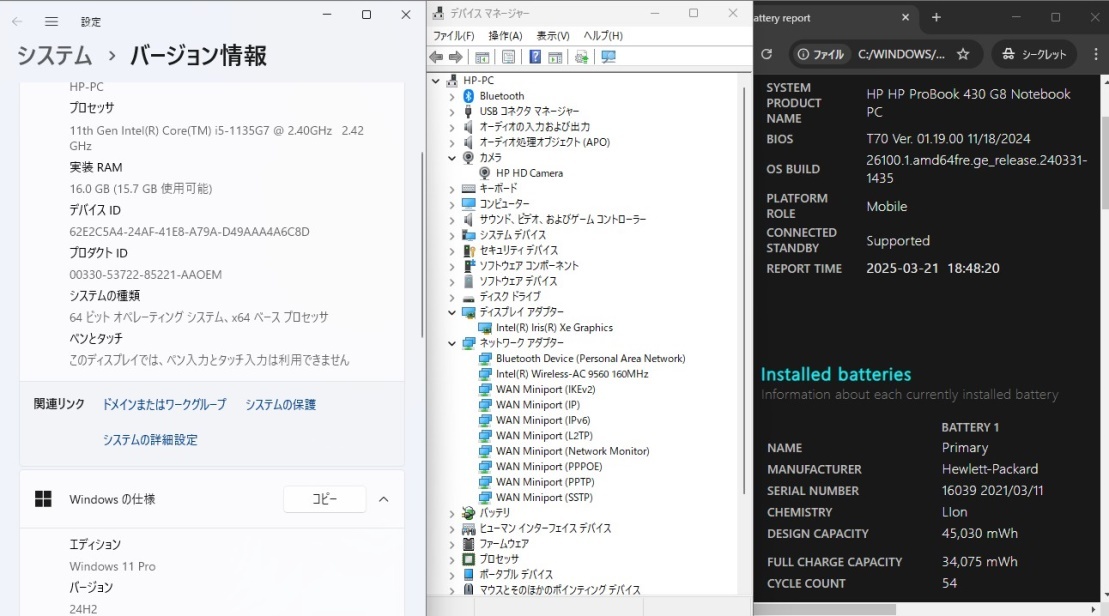
Task: Scan for hardware changes icon in Device Manager
Action: (x=608, y=57)
